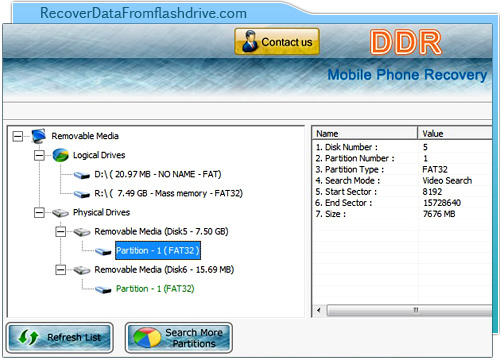Click the Physical Drives disk icon
Viewport: 500px width, 360px height.
[x=60, y=213]
